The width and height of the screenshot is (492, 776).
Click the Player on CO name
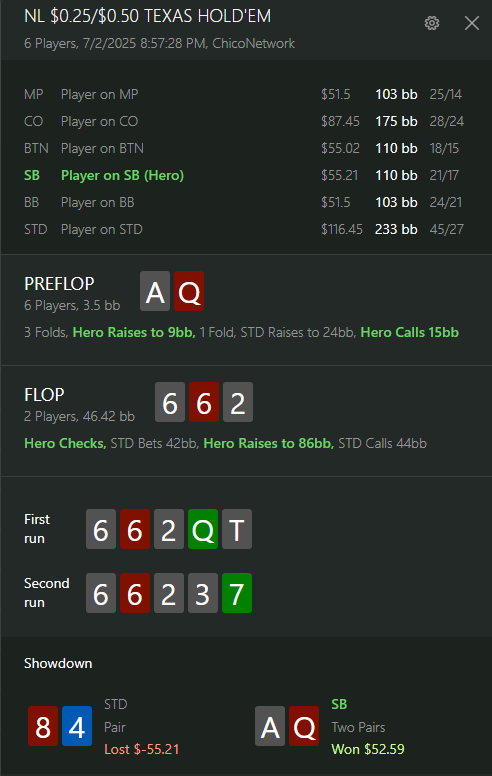pos(99,121)
